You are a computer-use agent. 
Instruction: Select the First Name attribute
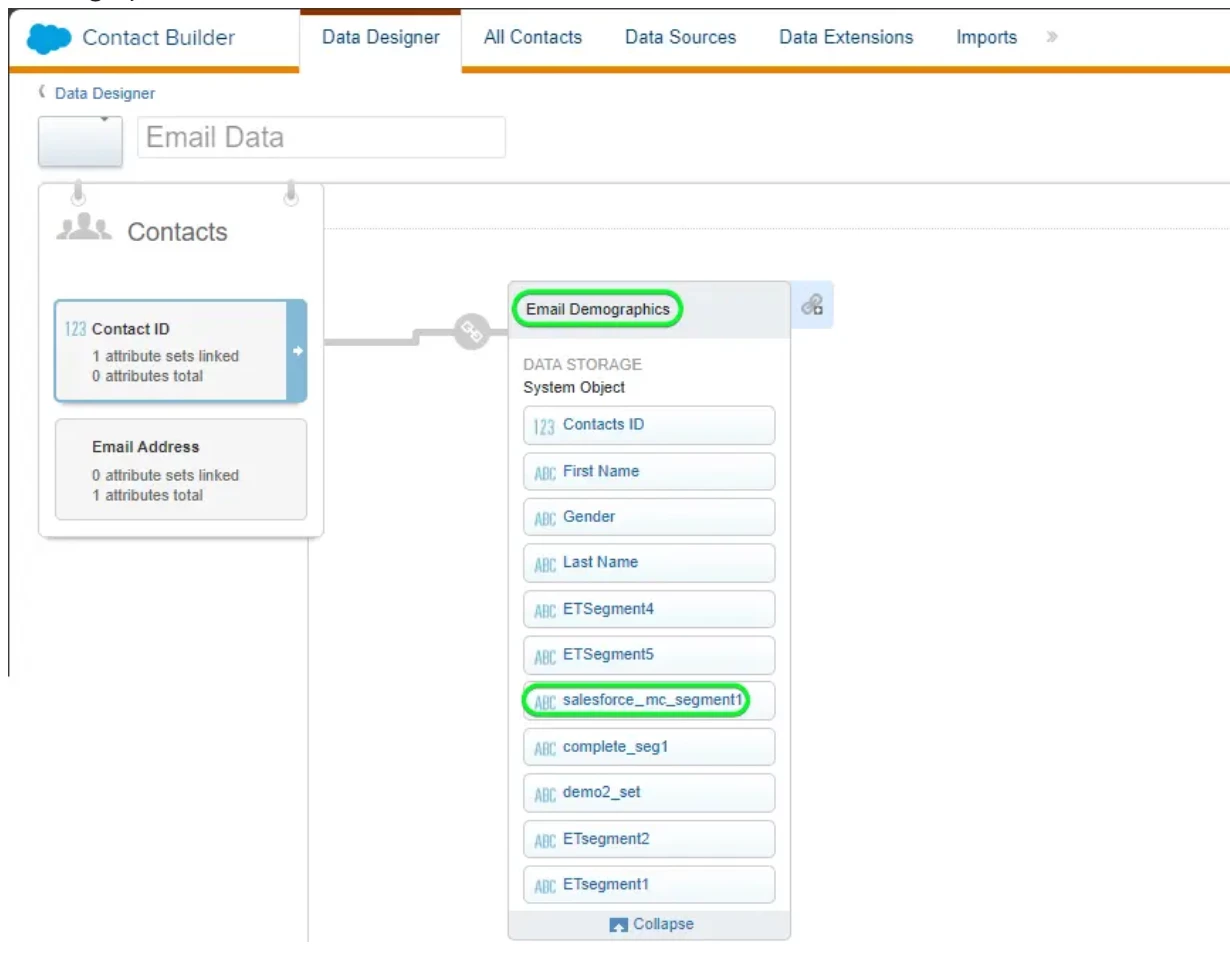point(649,472)
